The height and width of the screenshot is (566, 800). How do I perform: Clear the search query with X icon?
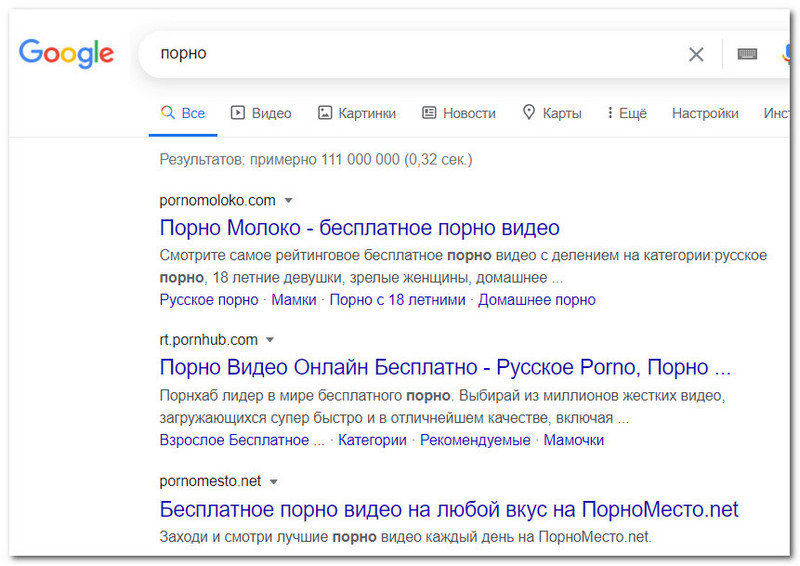696,54
